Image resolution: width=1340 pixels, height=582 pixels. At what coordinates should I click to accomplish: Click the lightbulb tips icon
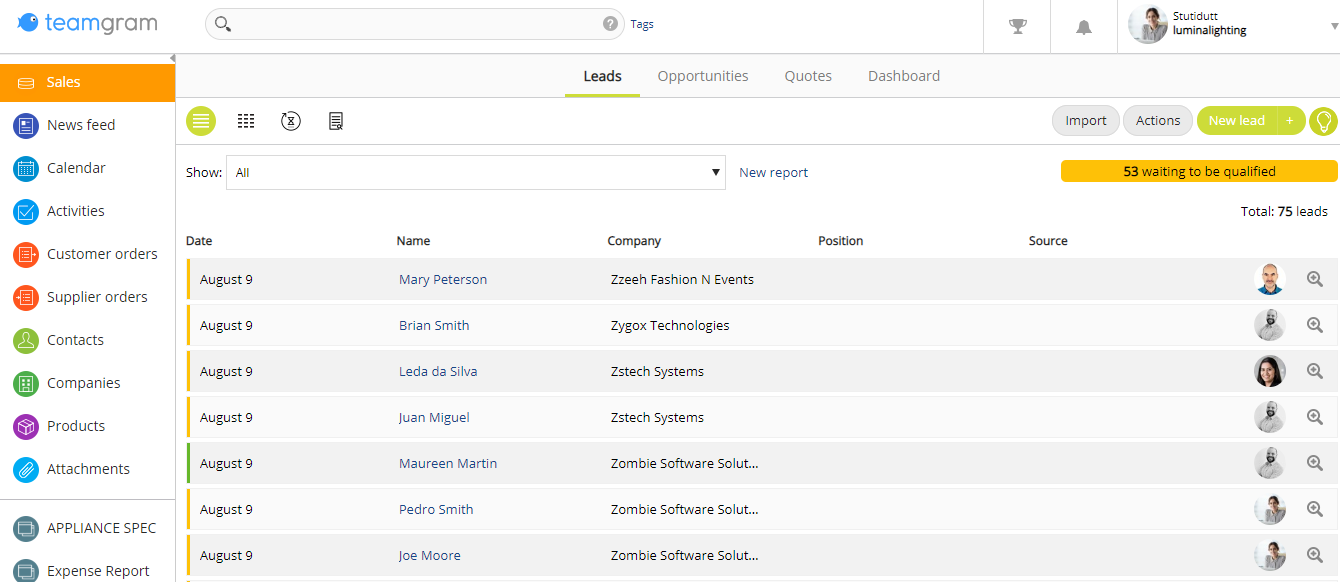pos(1323,121)
